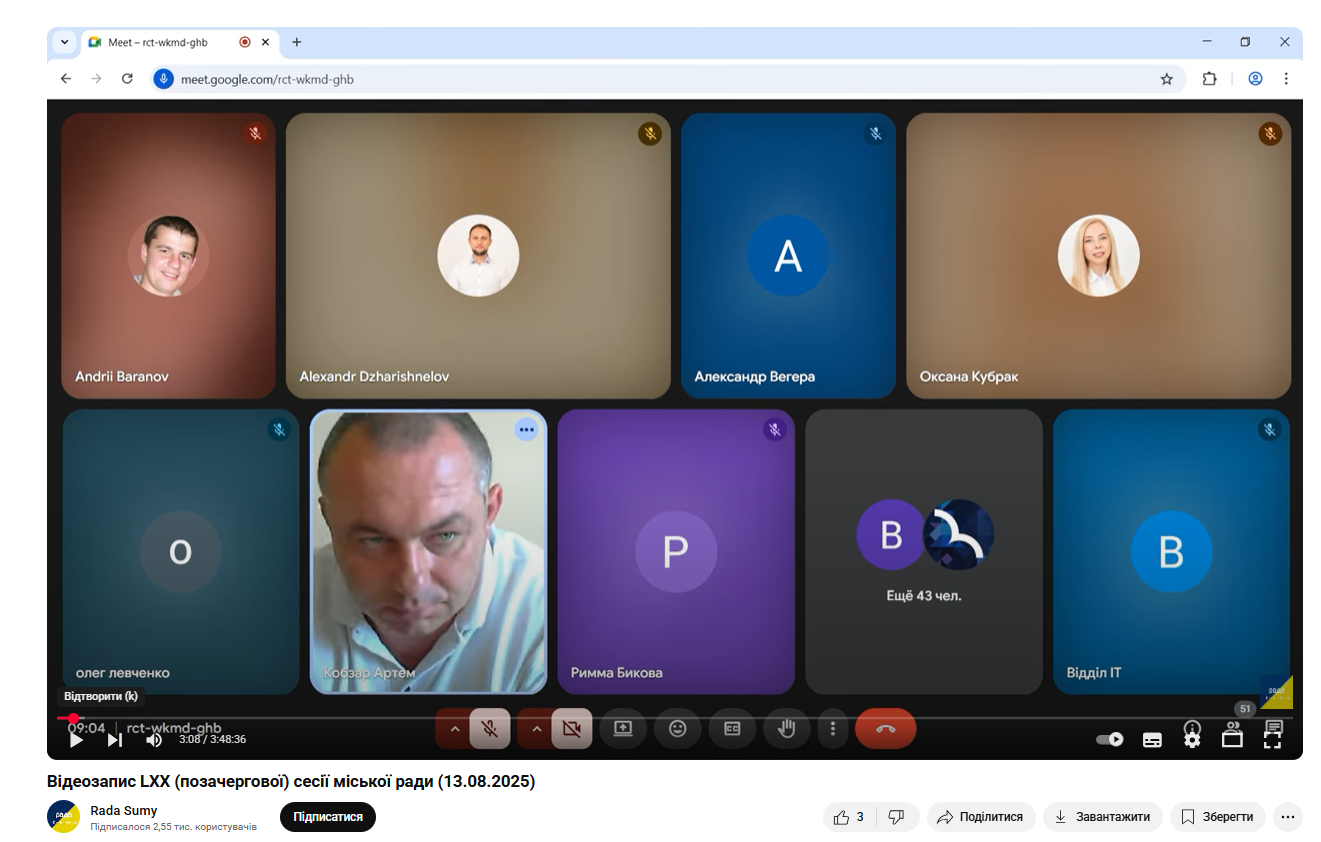Screen dimensions: 1321x842
Task: Skip to the next video
Action: pyautogui.click(x=115, y=740)
